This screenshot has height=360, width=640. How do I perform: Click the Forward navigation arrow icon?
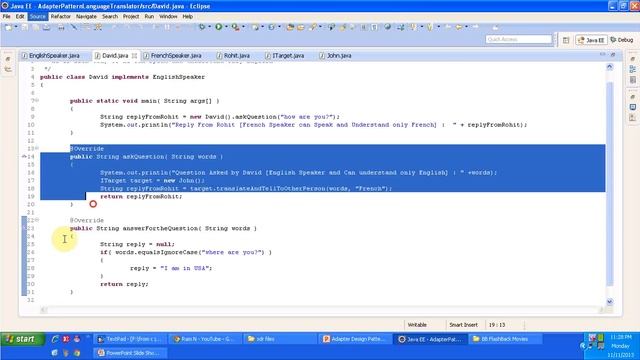tap(476, 27)
